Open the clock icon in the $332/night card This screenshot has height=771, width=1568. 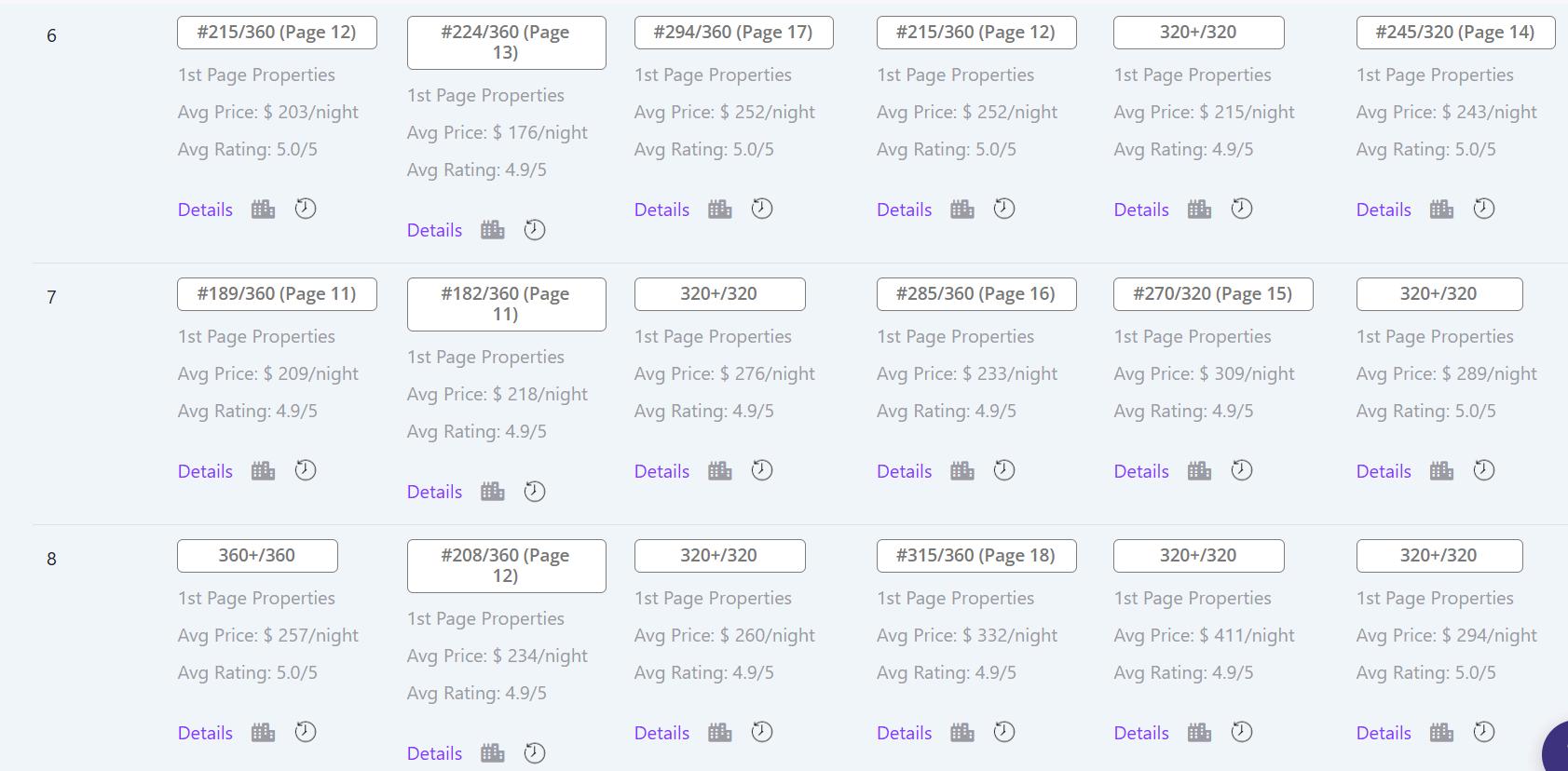pos(1004,732)
